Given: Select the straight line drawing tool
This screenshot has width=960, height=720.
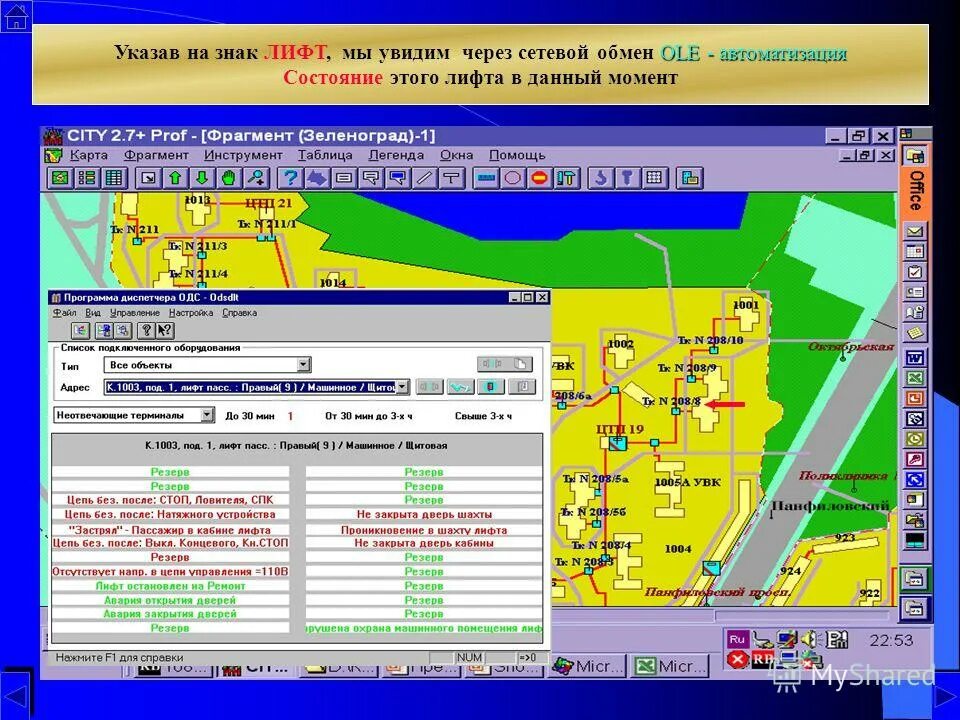Looking at the screenshot, I should click(424, 178).
